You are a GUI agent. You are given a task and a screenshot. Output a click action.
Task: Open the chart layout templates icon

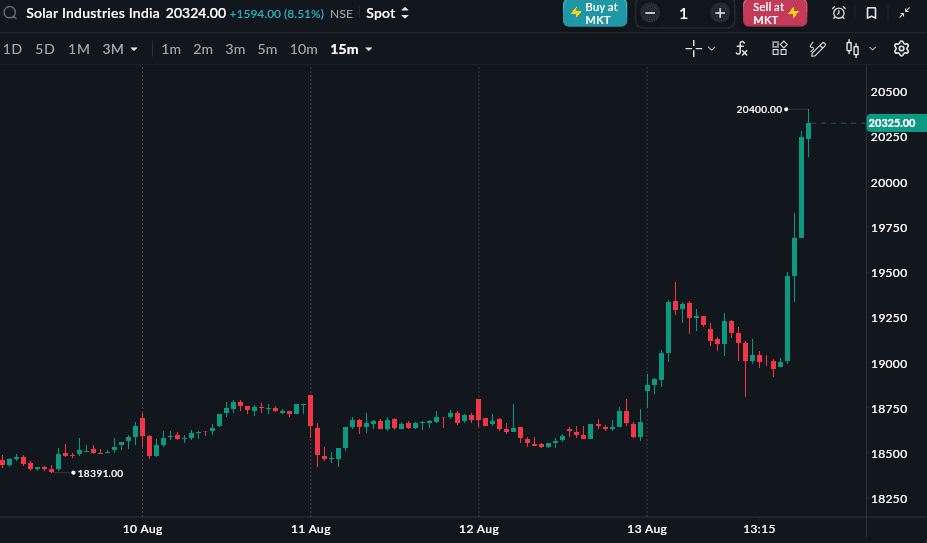(x=780, y=49)
